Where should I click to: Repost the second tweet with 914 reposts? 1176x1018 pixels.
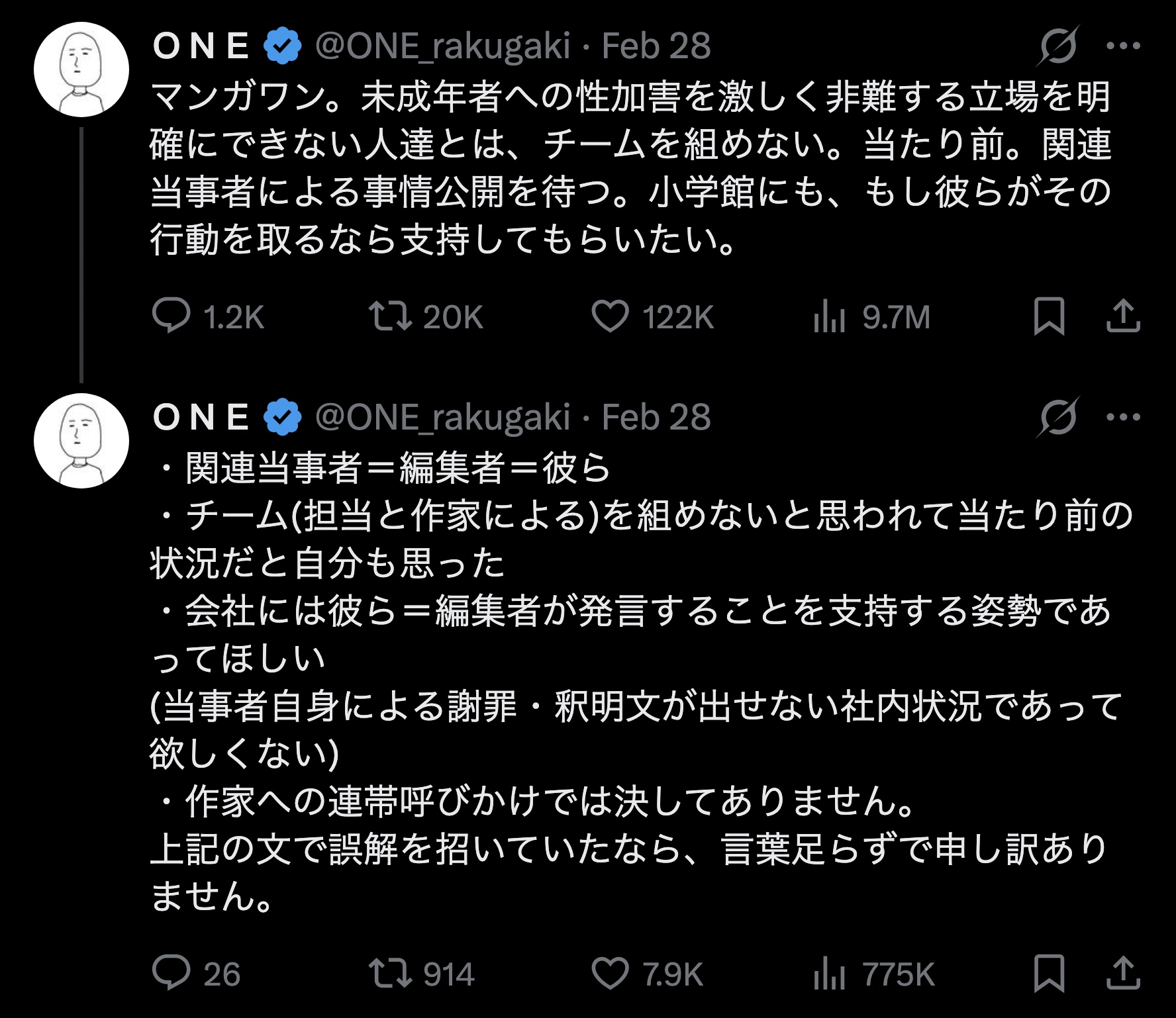coord(391,974)
